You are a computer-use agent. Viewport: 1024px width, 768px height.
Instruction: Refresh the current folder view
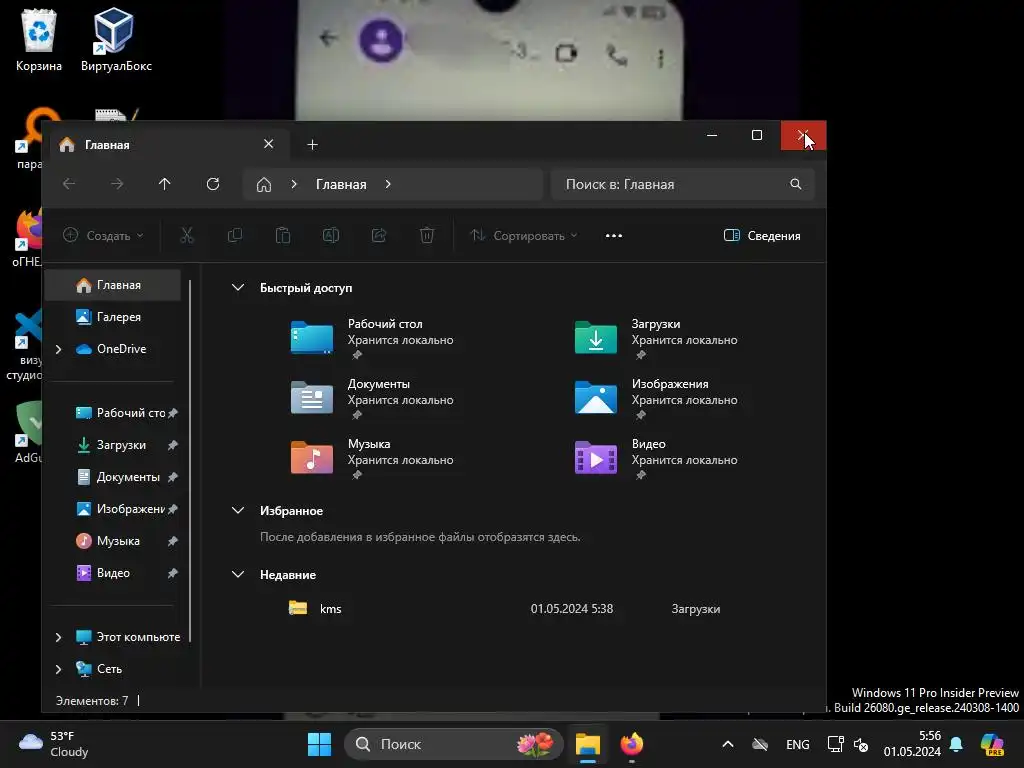213,184
